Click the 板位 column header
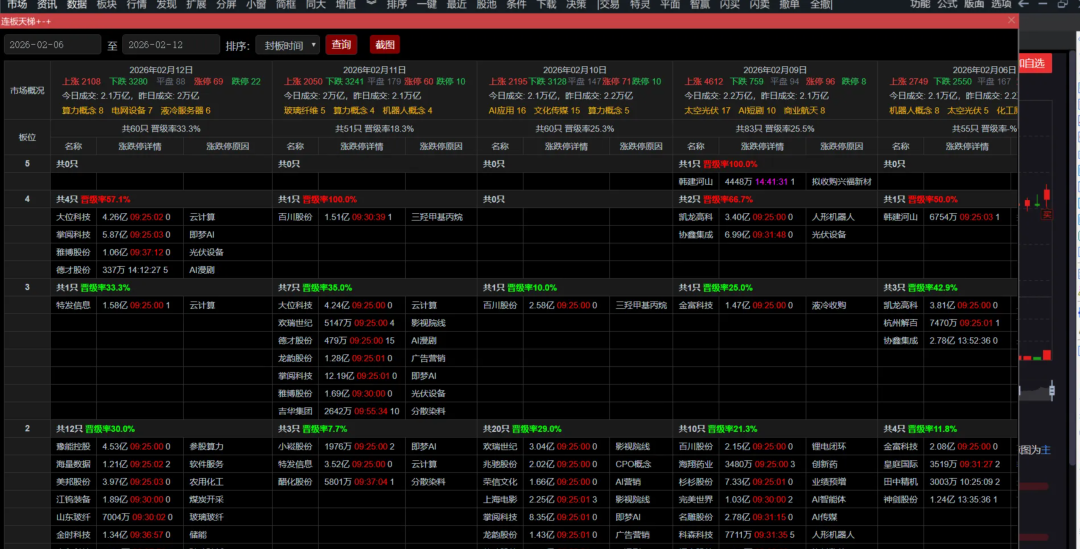This screenshot has width=1080, height=549. coord(28,137)
